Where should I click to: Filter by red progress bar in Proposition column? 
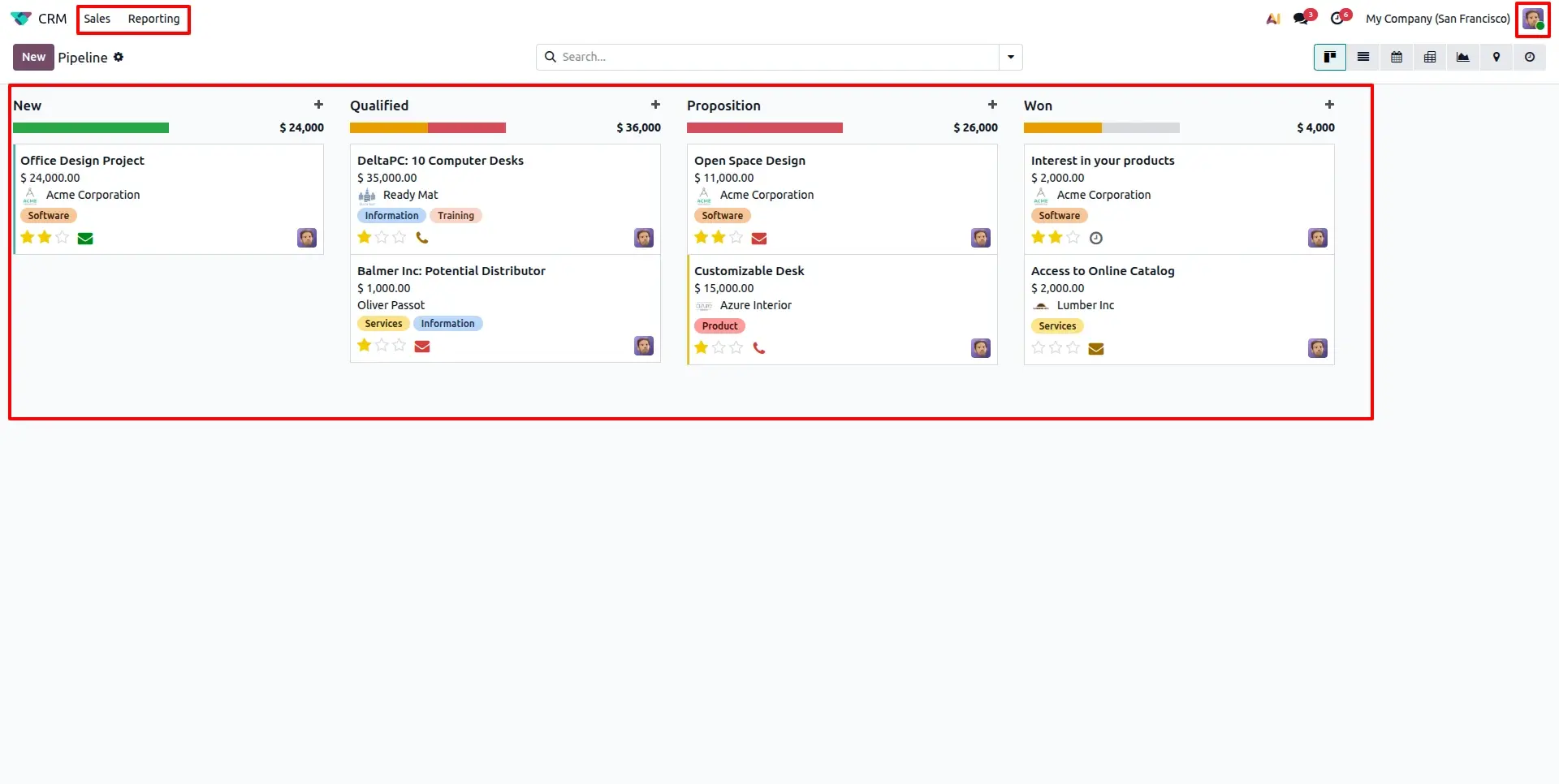(765, 127)
